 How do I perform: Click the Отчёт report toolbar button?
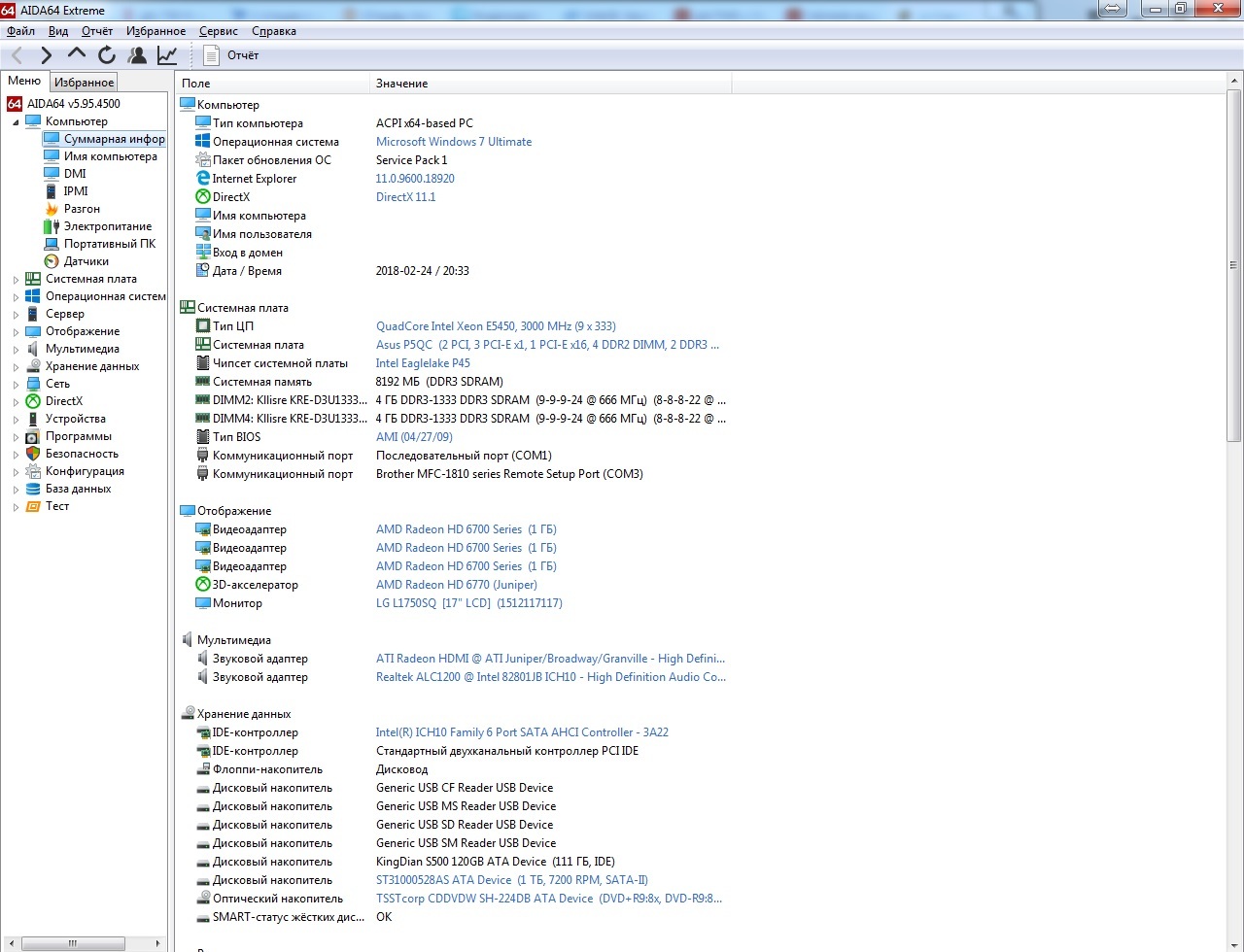point(231,55)
